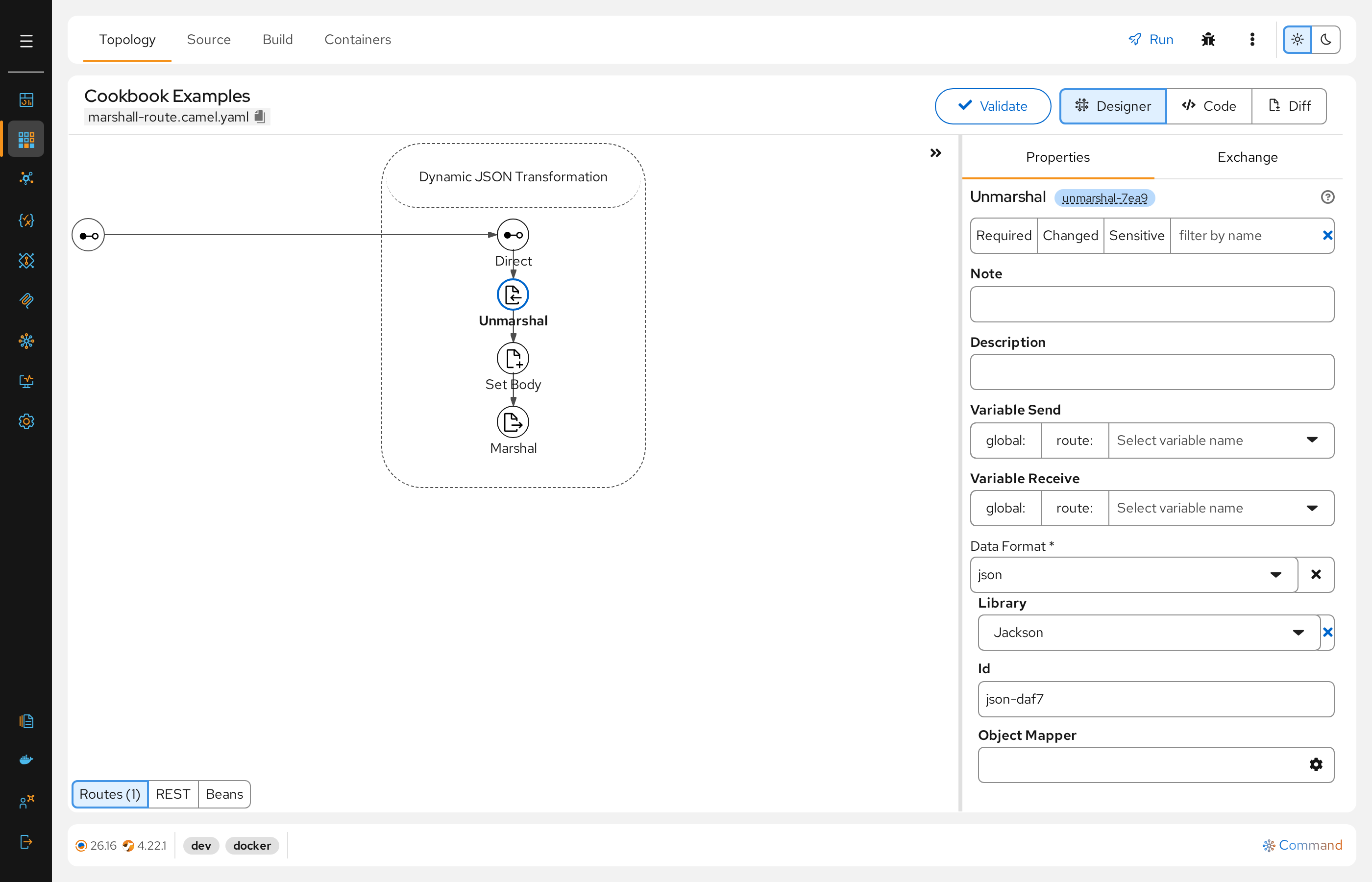Switch to the Source tab
This screenshot has width=1372, height=882.
pos(208,40)
